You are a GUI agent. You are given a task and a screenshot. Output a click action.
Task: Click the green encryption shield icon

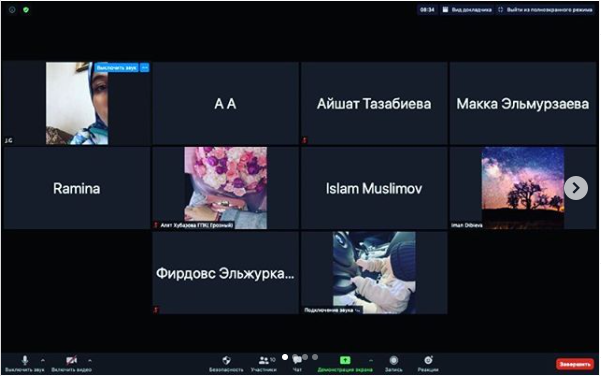pyautogui.click(x=26, y=10)
